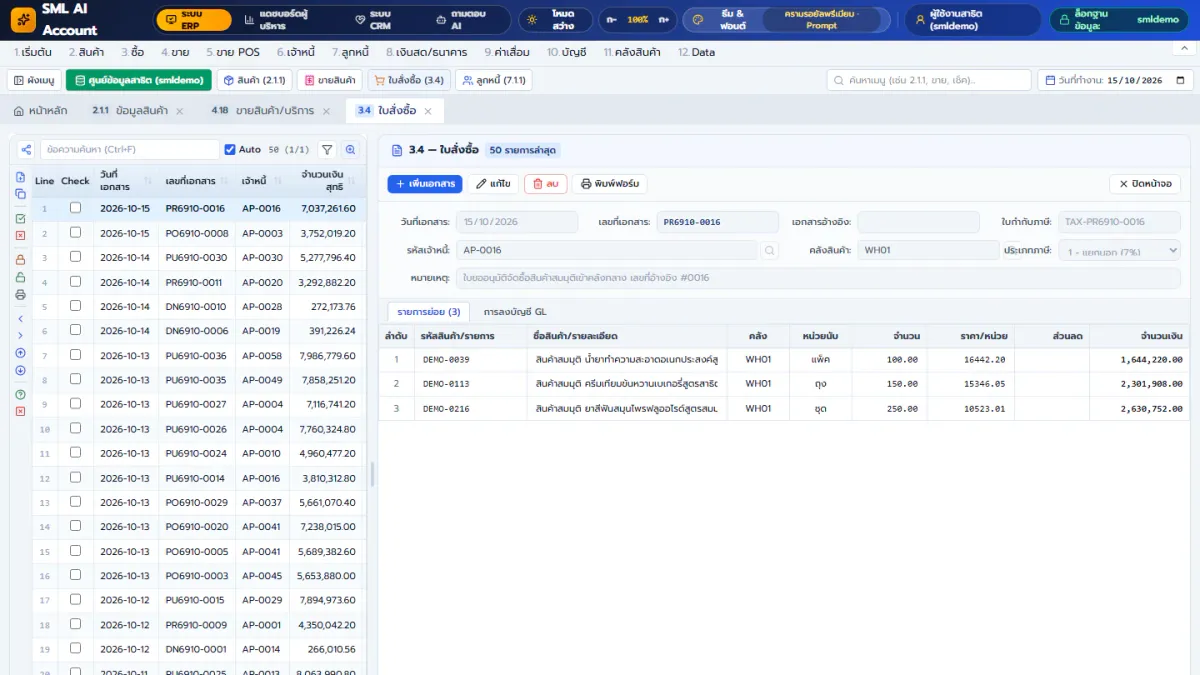
Task: Click the minus zoom button beside 100%
Action: tap(612, 20)
